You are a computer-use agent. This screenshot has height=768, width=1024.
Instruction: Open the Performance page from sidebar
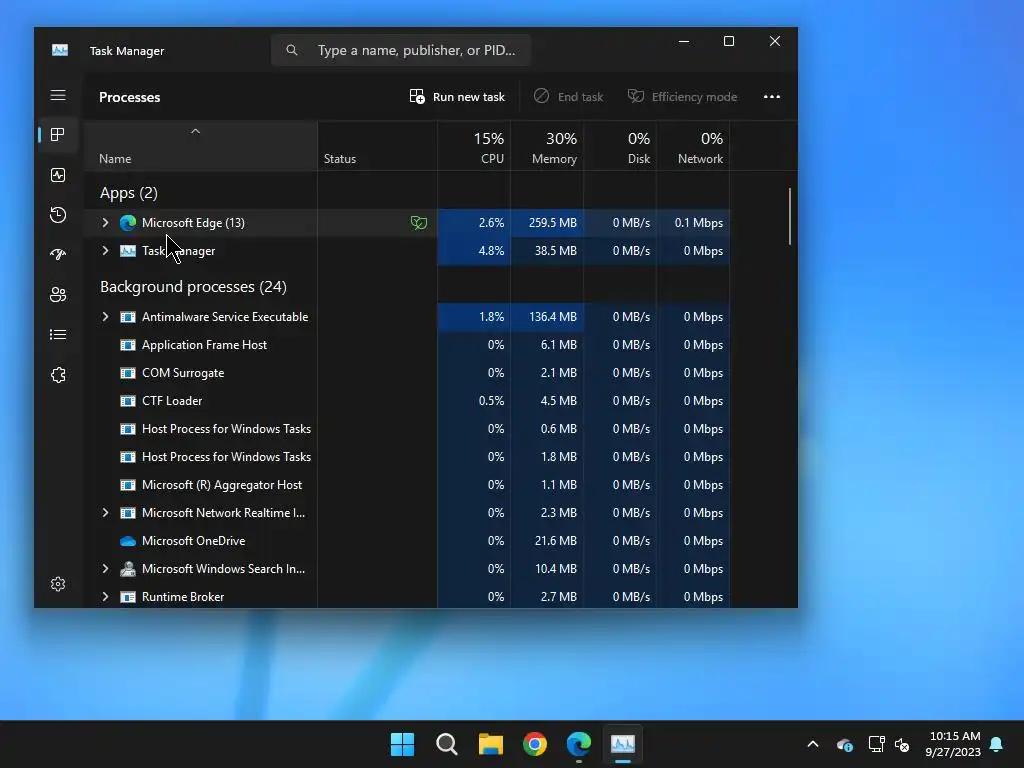58,175
